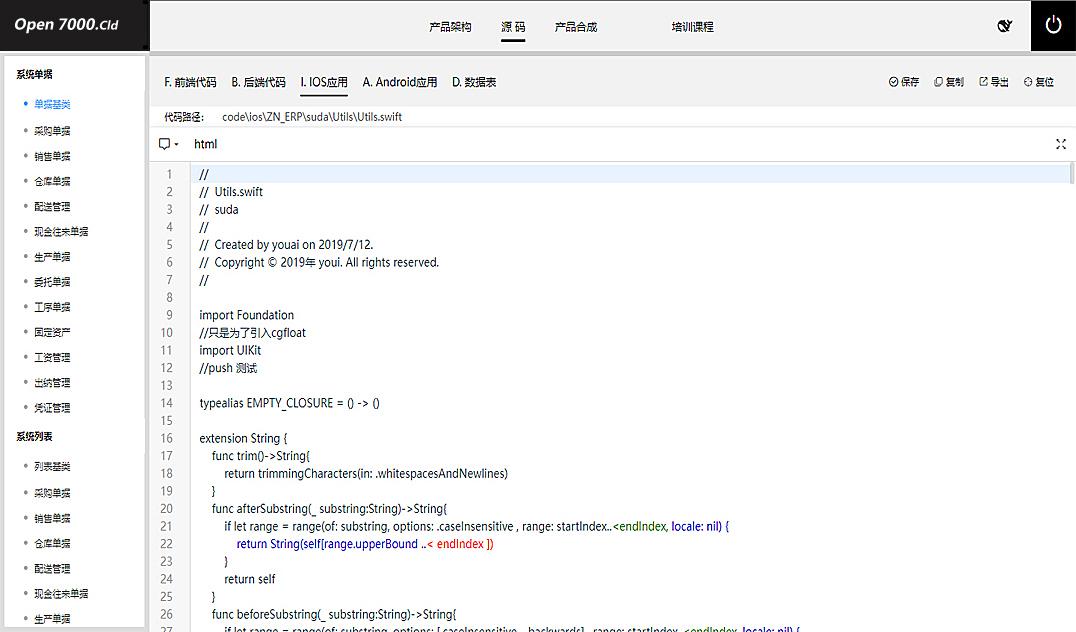
Task: Select 单据基类 in the sidebar
Action: (52, 104)
